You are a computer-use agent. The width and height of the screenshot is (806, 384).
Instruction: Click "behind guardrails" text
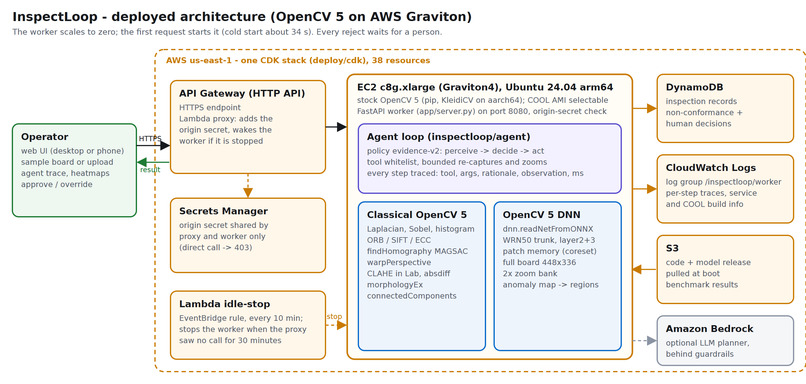[699, 354]
